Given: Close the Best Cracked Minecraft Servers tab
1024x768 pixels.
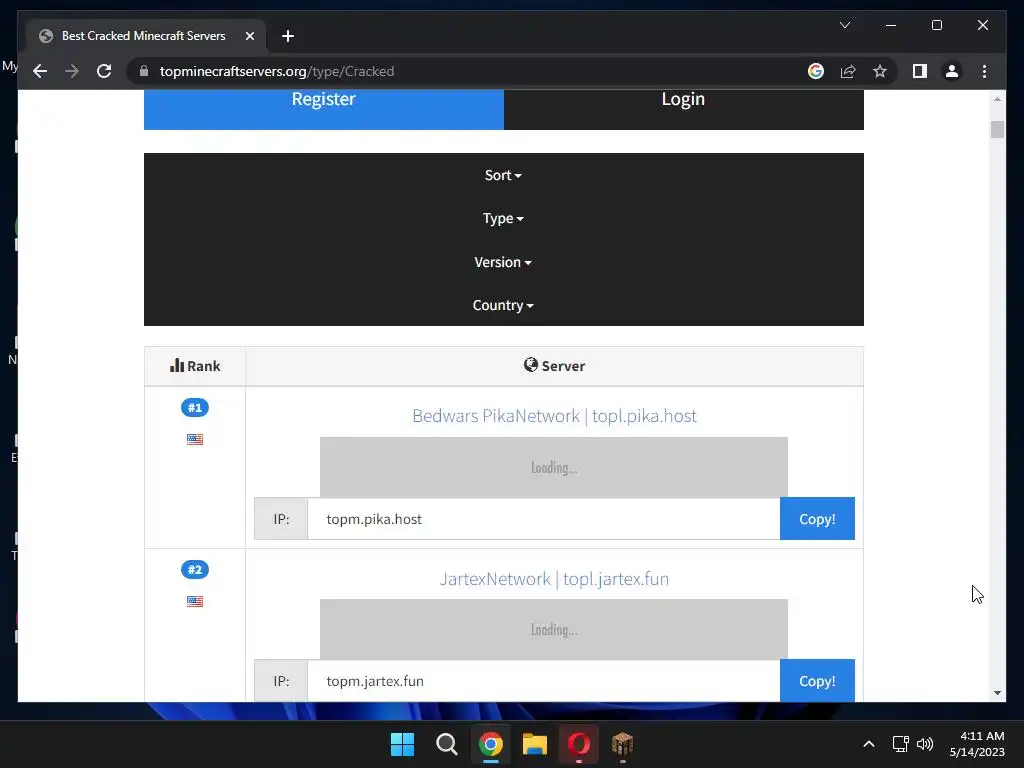Looking at the screenshot, I should [x=249, y=36].
